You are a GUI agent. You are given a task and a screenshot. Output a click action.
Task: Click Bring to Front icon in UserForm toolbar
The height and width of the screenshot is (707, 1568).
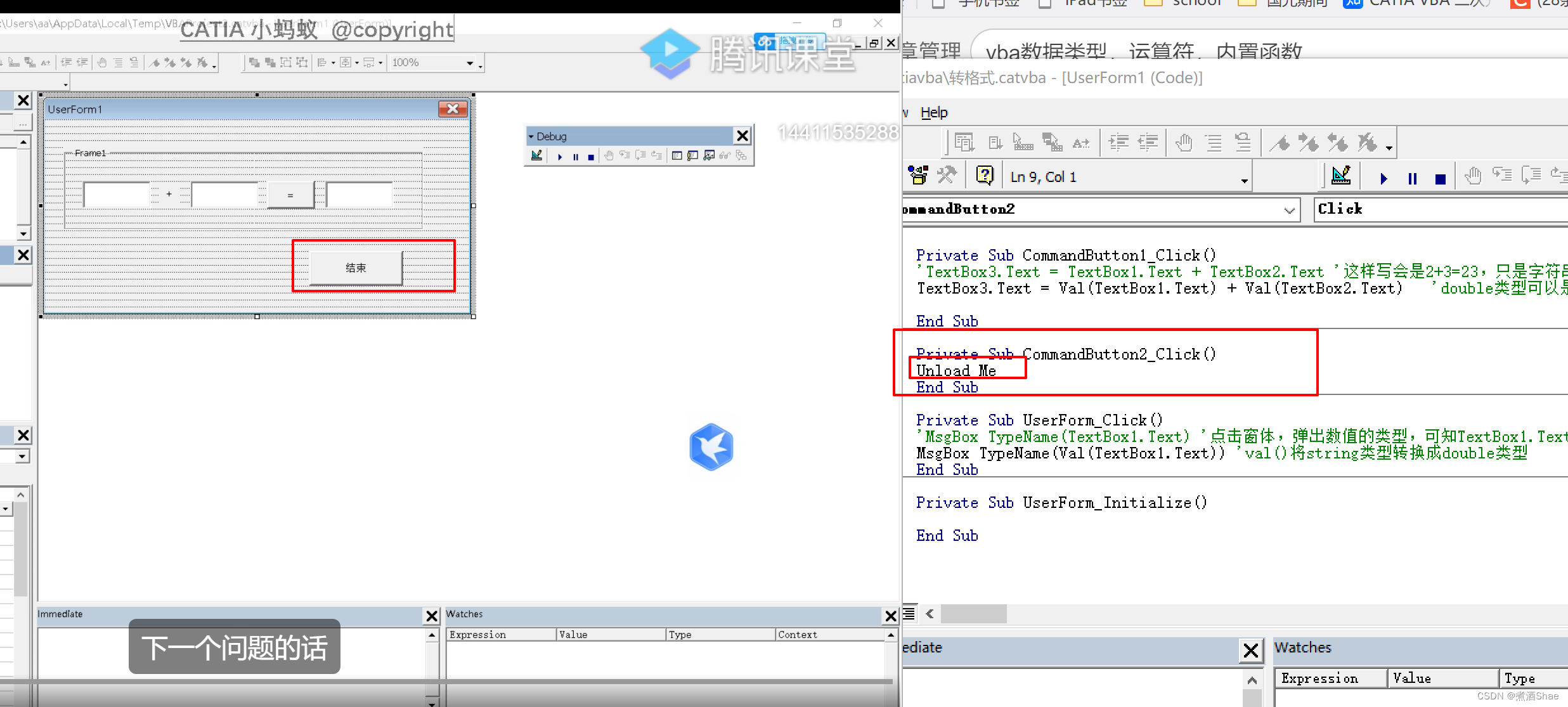click(x=254, y=62)
